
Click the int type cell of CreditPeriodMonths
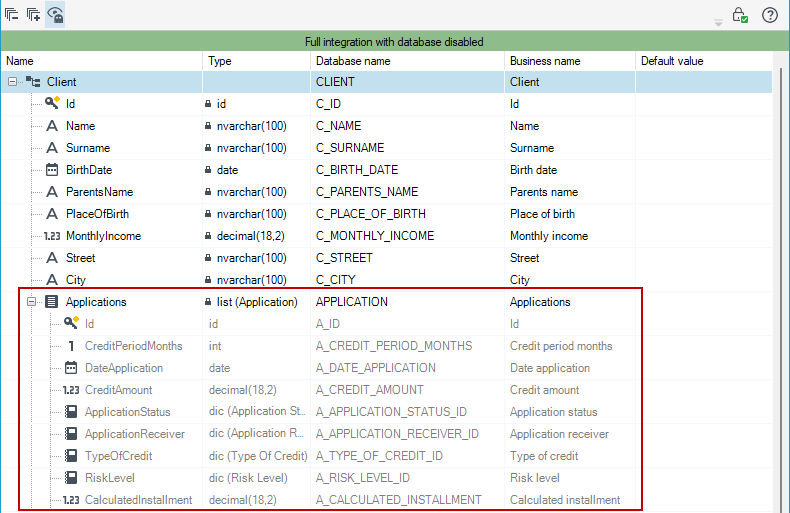[x=256, y=346]
